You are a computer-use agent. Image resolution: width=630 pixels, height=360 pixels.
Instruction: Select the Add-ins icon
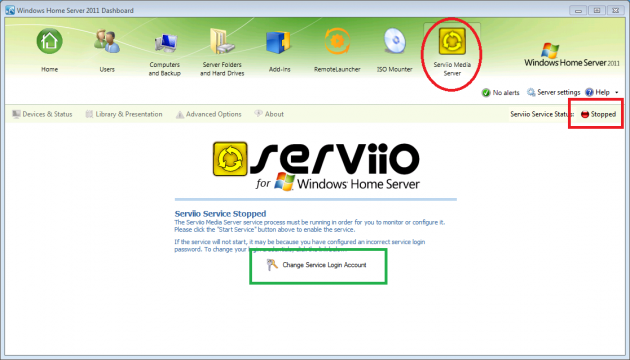click(280, 50)
